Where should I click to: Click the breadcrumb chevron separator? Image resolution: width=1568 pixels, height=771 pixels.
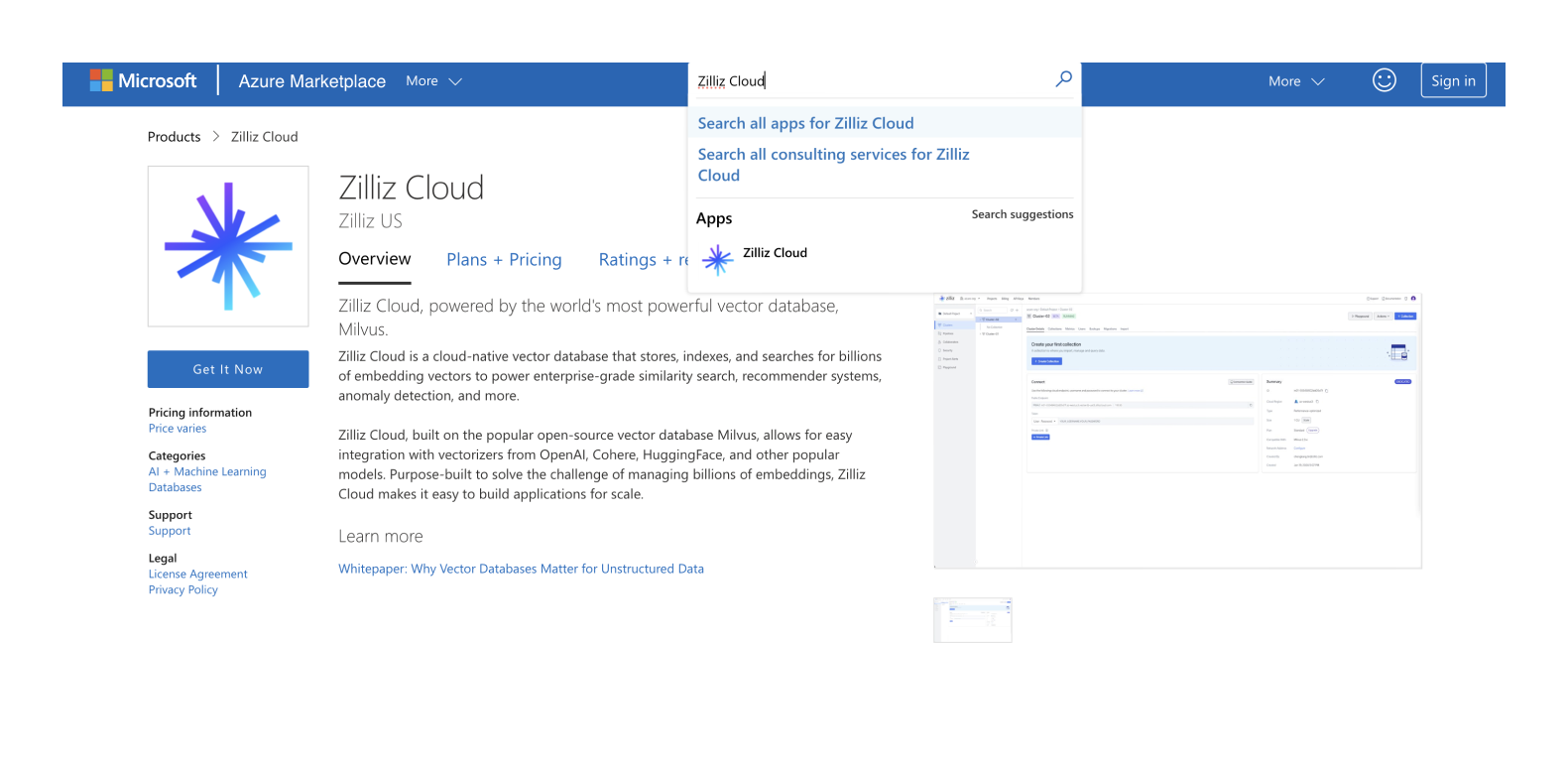[x=215, y=137]
